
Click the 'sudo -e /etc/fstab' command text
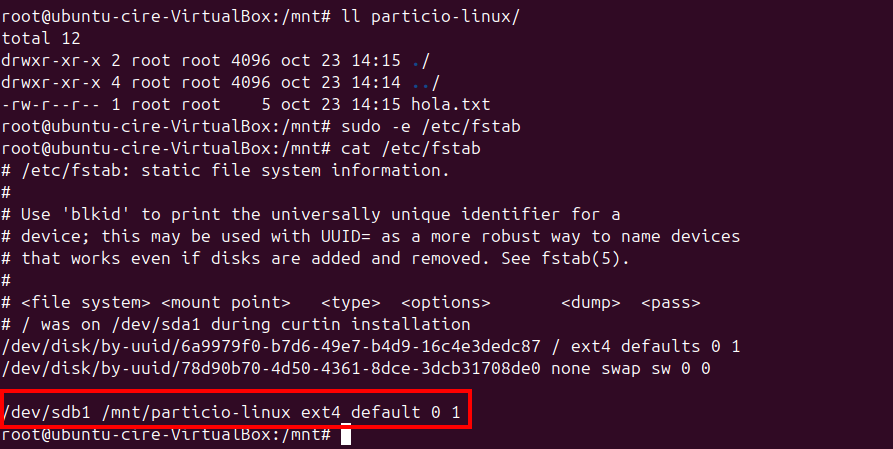(x=411, y=126)
